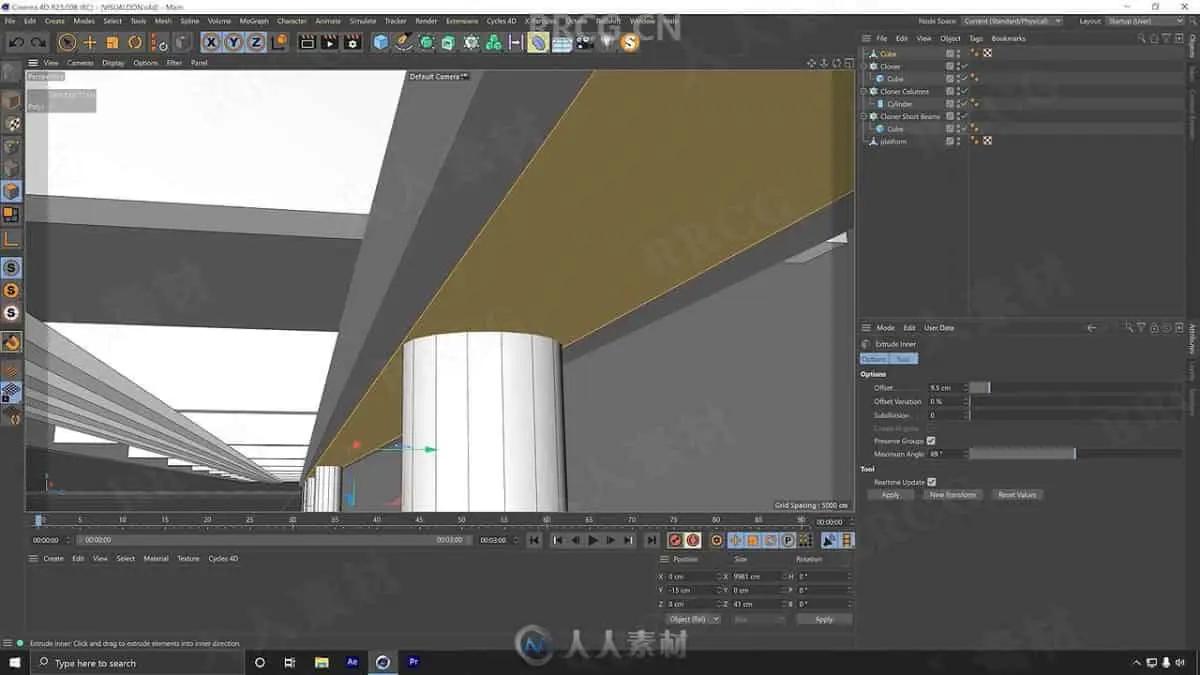Open the Object (Rel) coordinate dropdown
The image size is (1200, 675).
694,619
